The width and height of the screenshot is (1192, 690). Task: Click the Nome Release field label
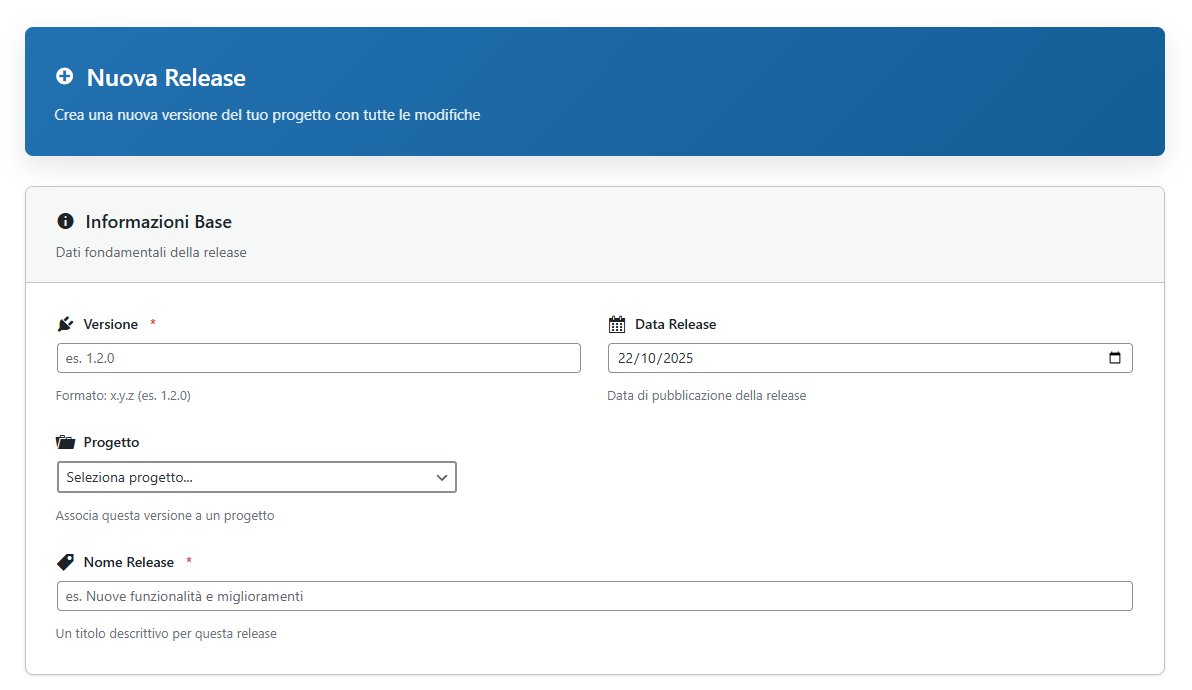tap(128, 562)
